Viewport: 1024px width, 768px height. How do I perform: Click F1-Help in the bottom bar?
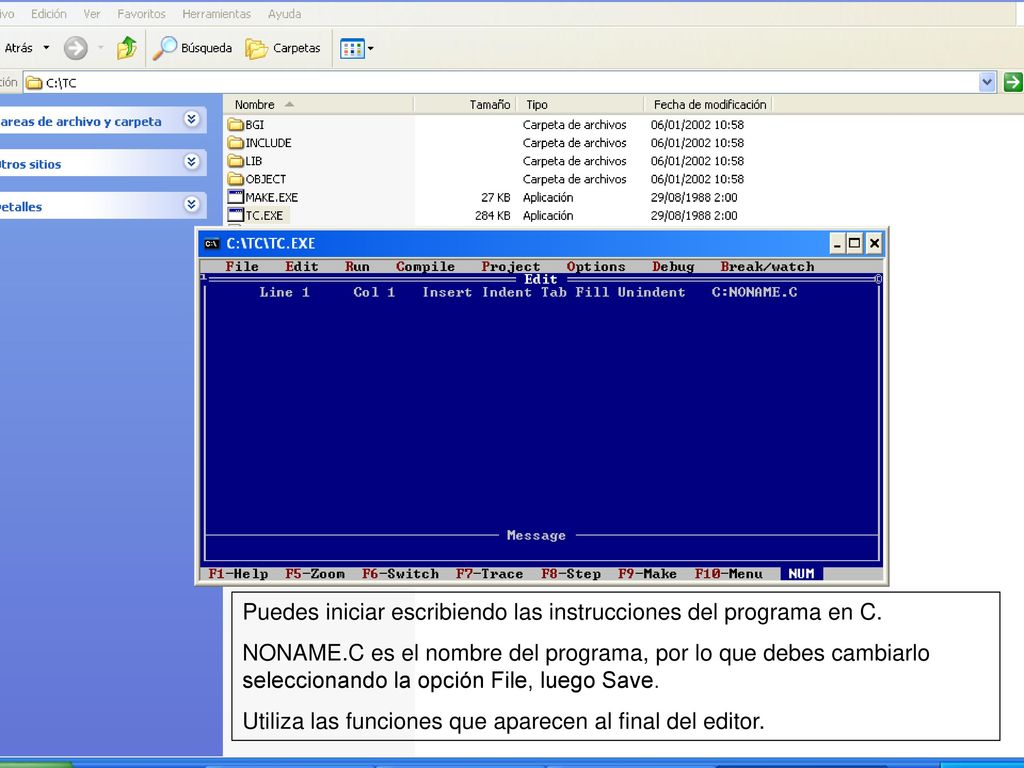point(238,573)
